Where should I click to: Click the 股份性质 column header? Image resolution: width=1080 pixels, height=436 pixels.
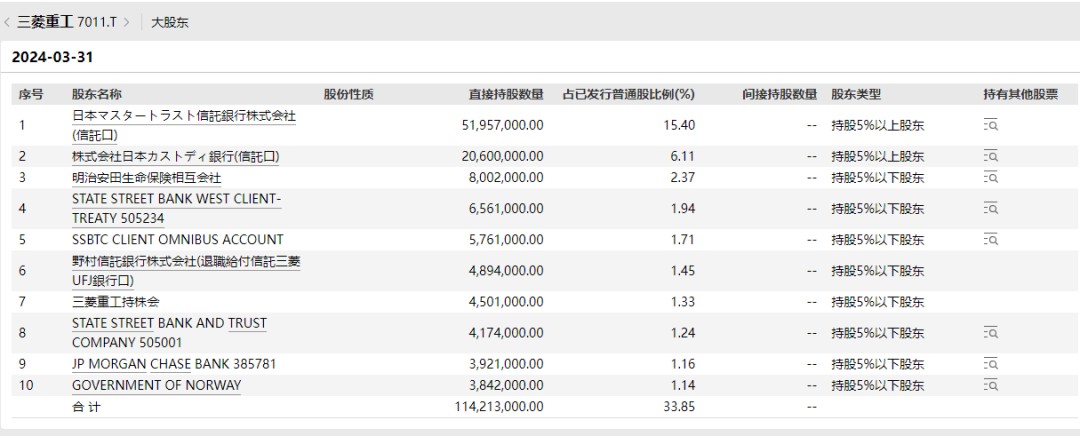pyautogui.click(x=349, y=94)
